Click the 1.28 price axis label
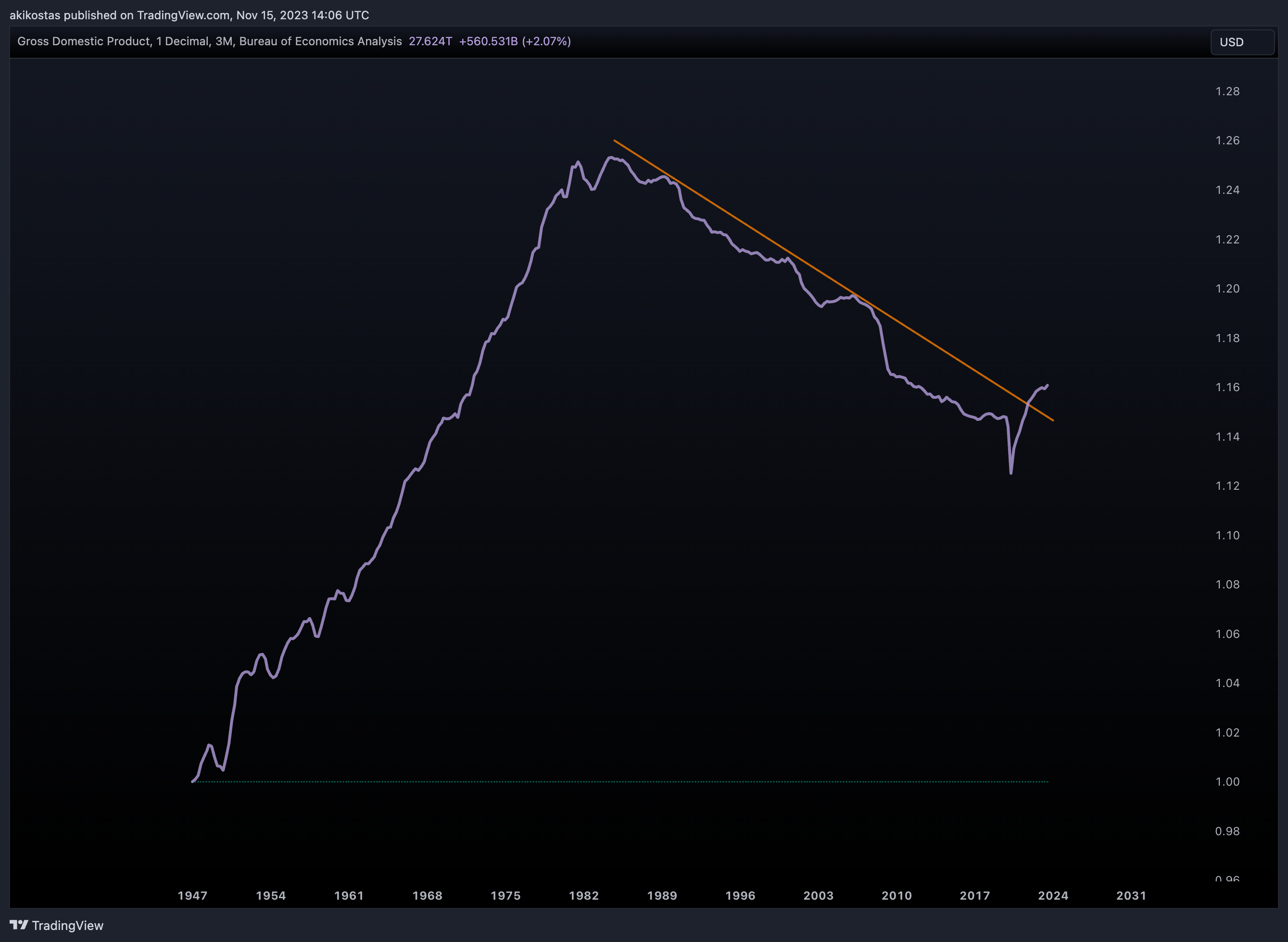The width and height of the screenshot is (1288, 942). coord(1227,91)
